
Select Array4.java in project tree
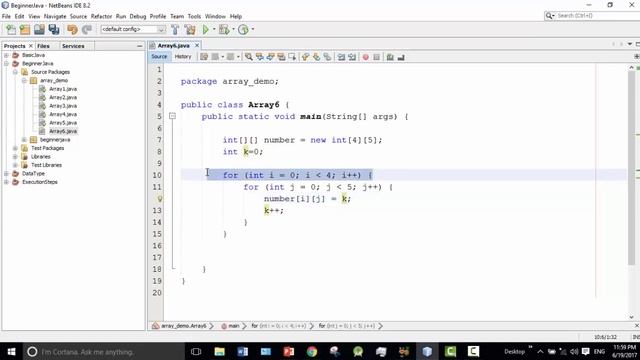(x=63, y=114)
